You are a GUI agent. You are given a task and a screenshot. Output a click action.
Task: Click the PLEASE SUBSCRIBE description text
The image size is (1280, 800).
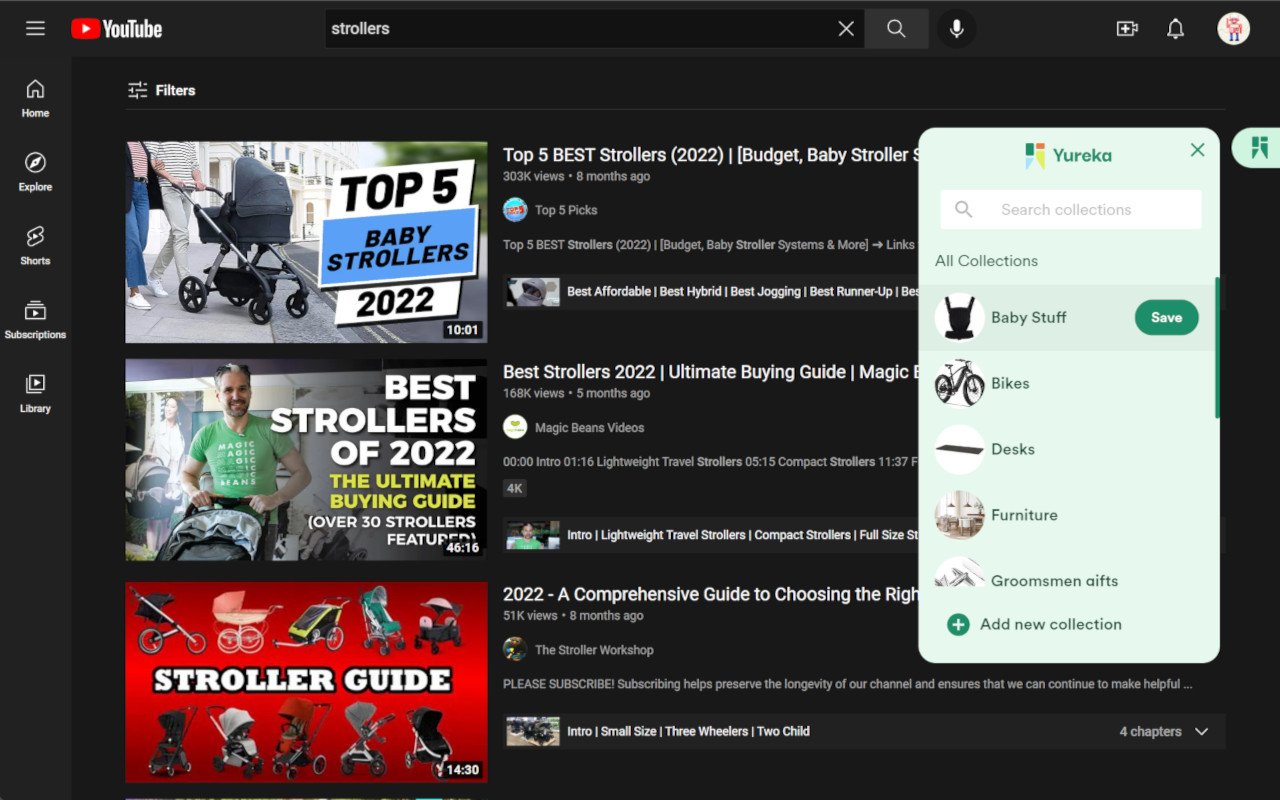[848, 684]
